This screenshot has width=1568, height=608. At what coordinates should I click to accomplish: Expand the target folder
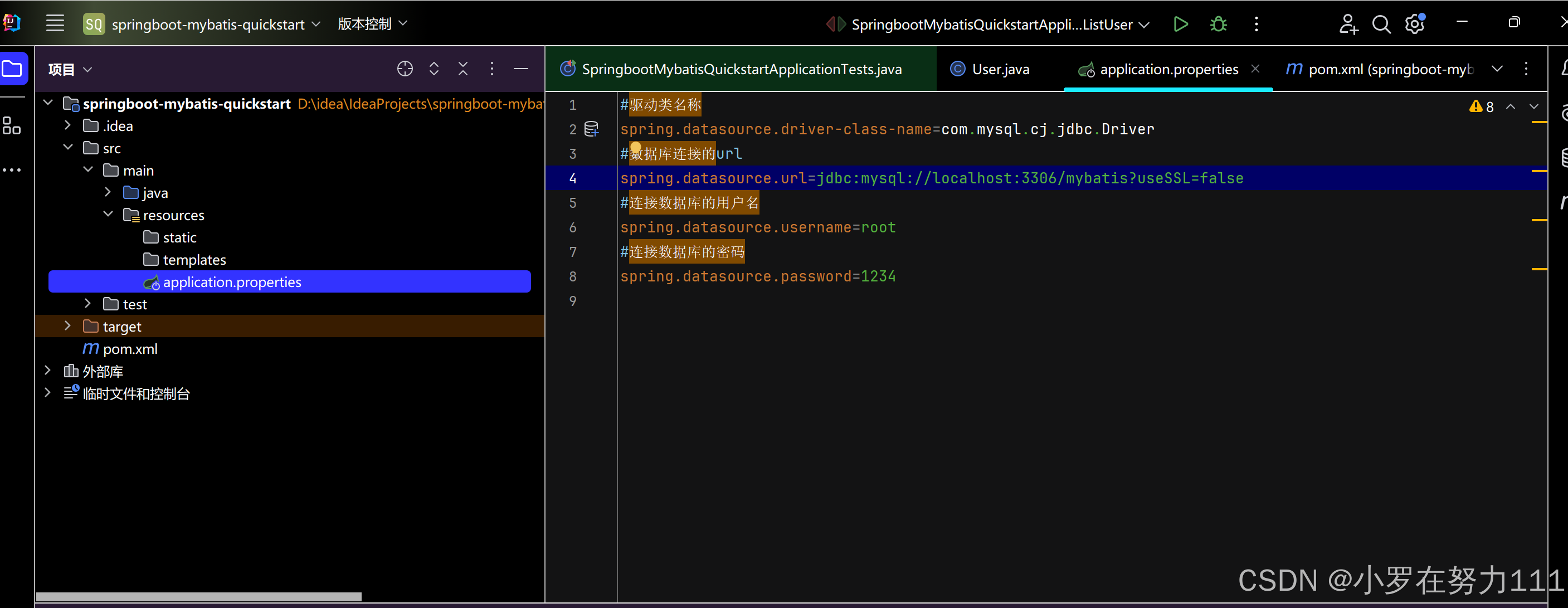[67, 326]
